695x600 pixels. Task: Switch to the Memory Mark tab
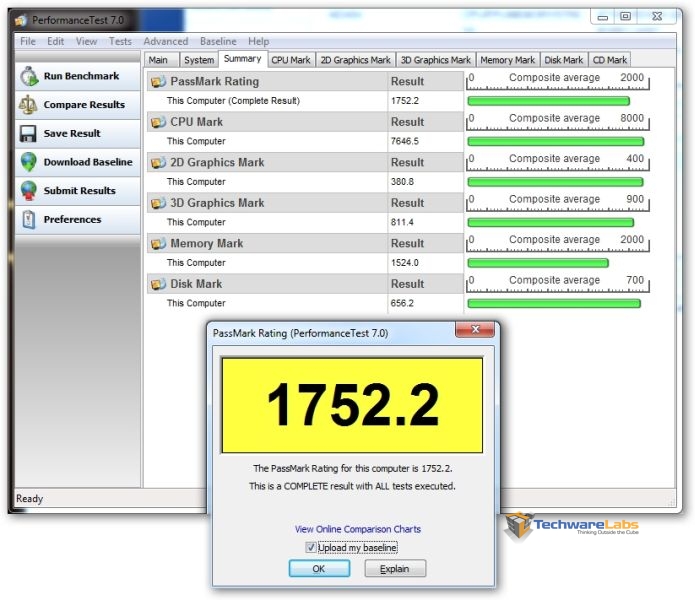[x=508, y=60]
